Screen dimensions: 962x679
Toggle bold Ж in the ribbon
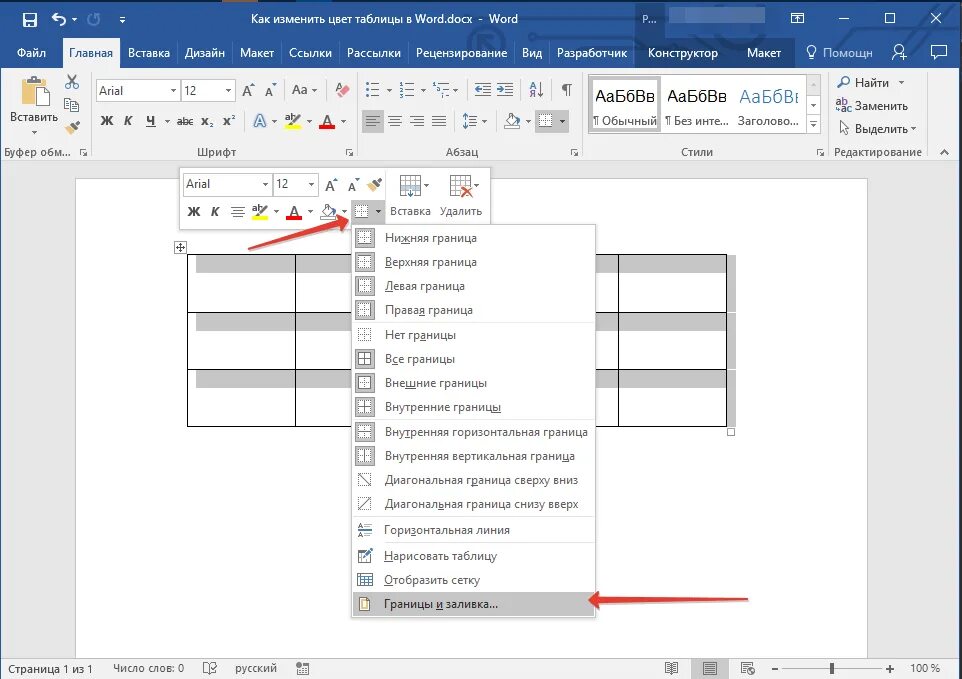(x=107, y=121)
